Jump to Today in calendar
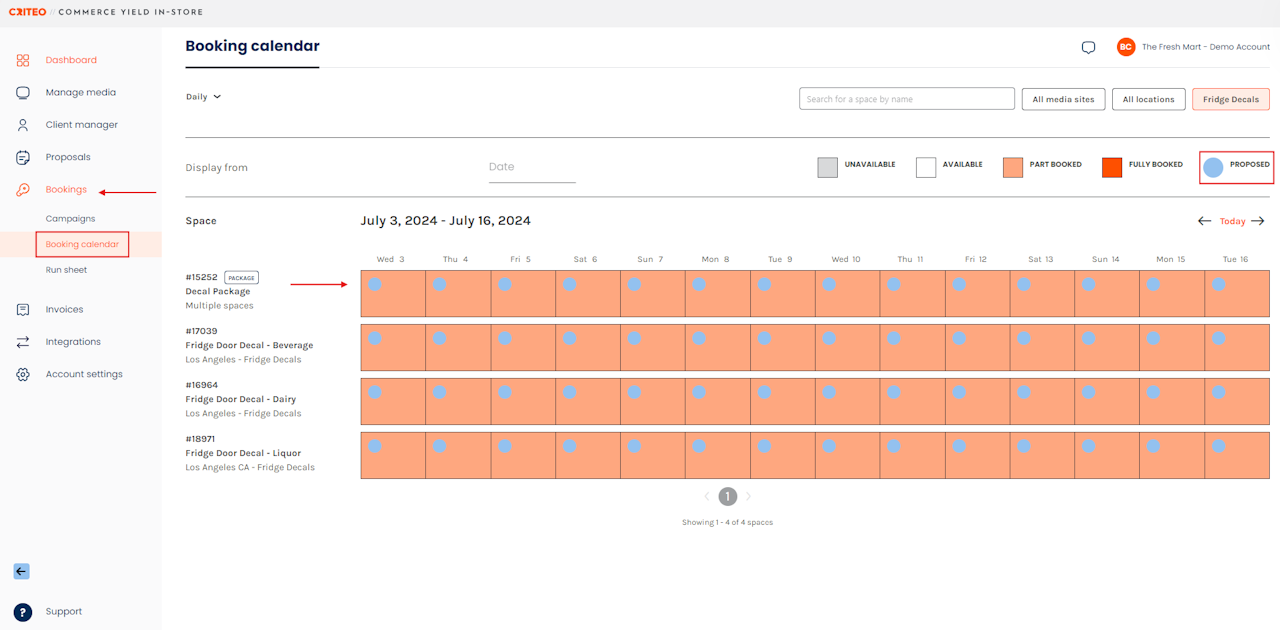 click(x=1232, y=221)
